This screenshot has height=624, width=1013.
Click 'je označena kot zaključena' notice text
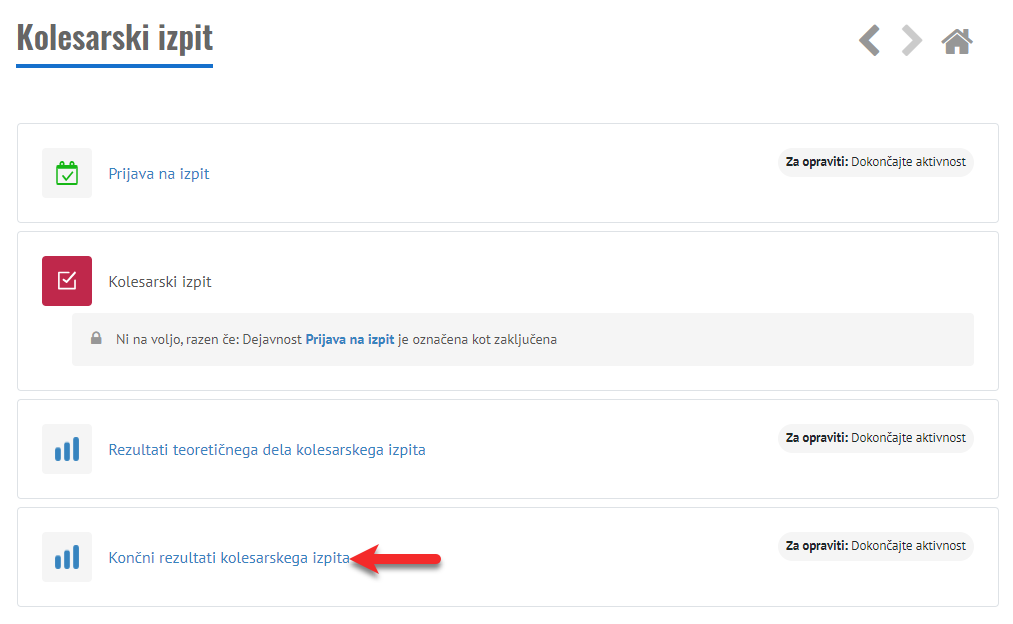pyautogui.click(x=477, y=339)
